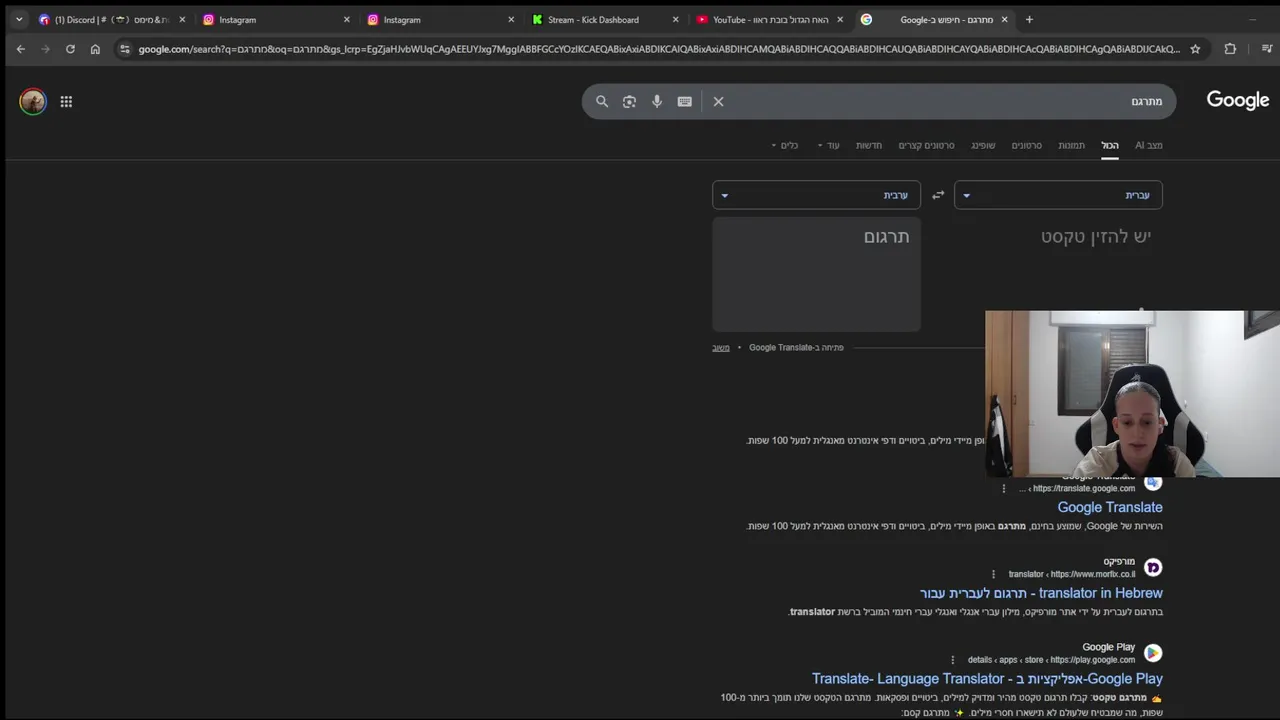
Task: Open the Google Translate result title
Action: (x=1110, y=507)
